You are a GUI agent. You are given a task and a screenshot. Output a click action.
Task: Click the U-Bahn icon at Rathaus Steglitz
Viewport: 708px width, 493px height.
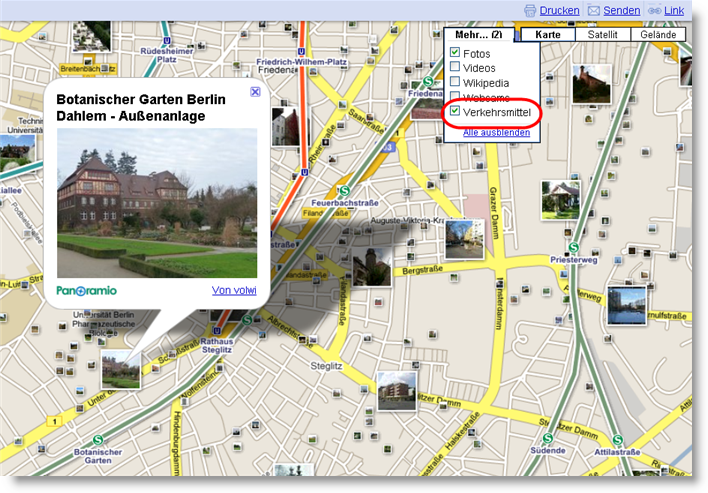click(x=217, y=332)
